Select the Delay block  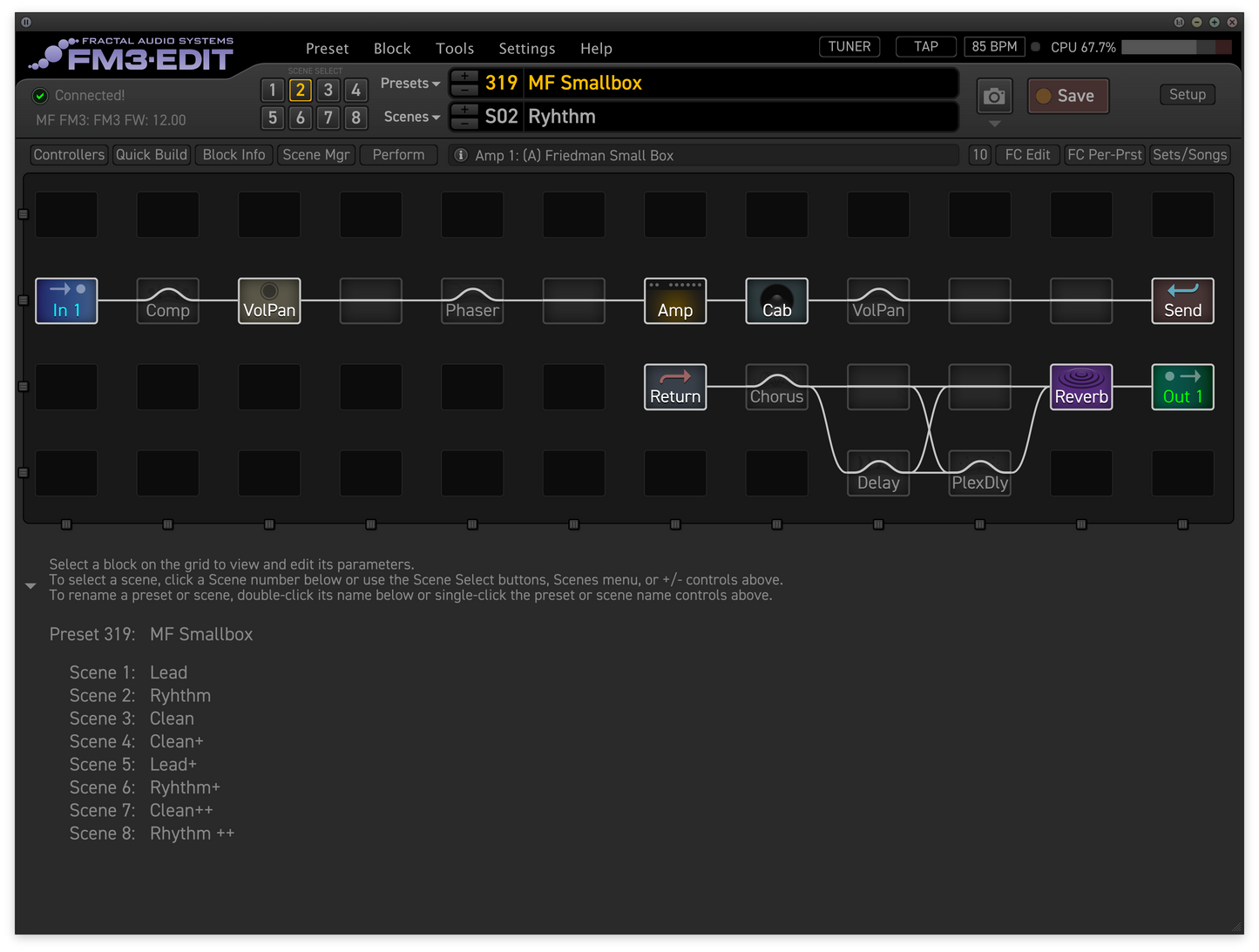(x=878, y=473)
